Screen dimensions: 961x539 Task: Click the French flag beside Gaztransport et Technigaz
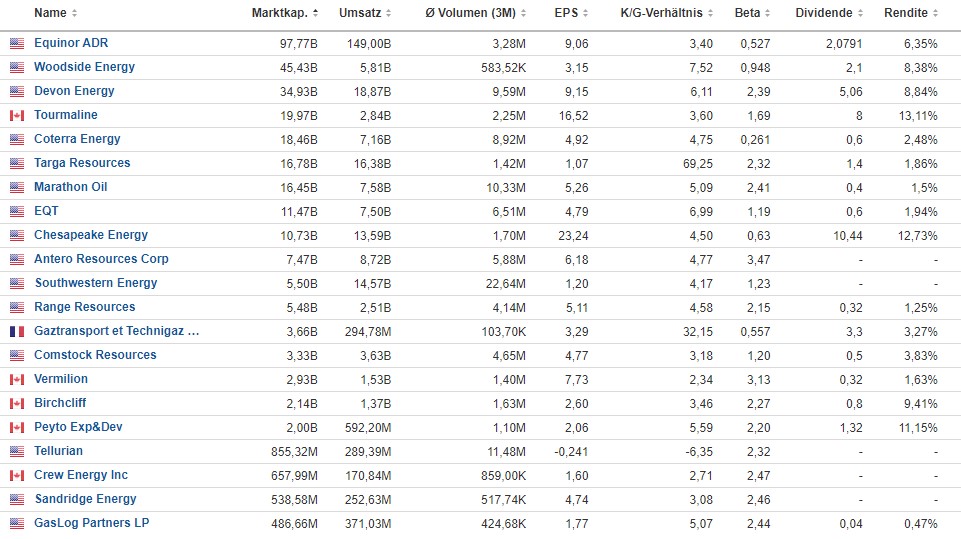(x=17, y=331)
